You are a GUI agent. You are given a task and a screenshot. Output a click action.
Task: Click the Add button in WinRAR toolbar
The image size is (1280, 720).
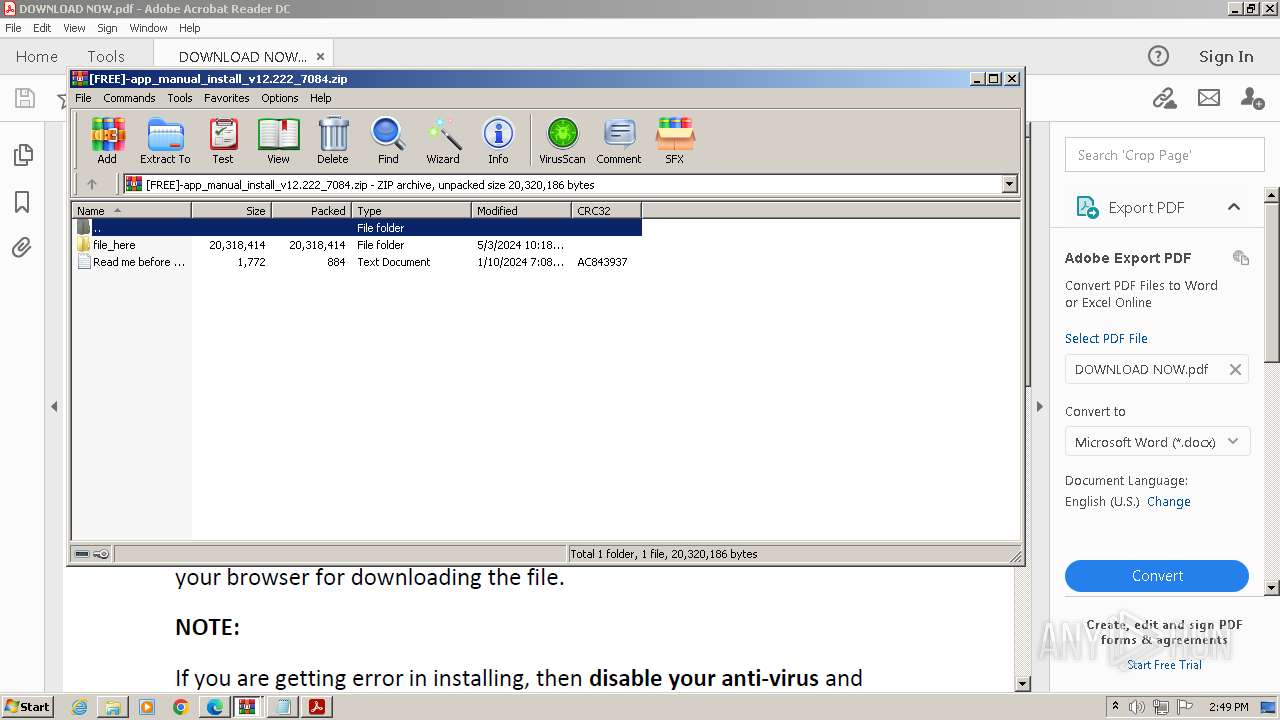pyautogui.click(x=107, y=140)
